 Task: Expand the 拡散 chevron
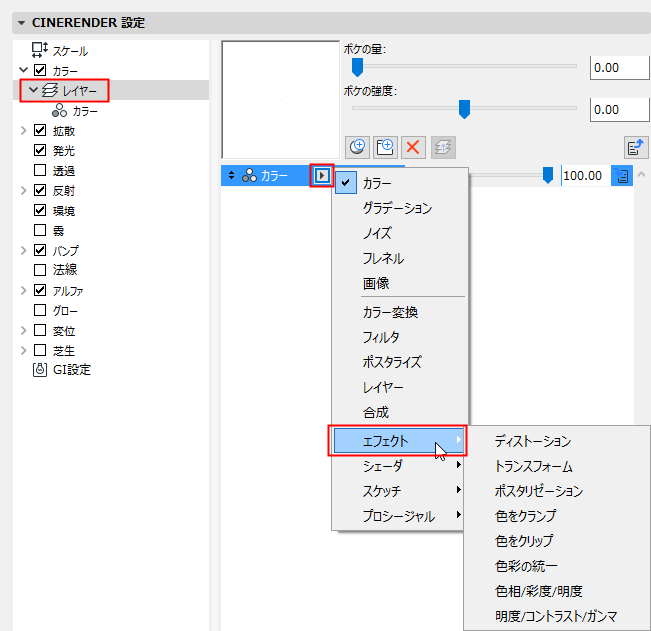click(24, 130)
